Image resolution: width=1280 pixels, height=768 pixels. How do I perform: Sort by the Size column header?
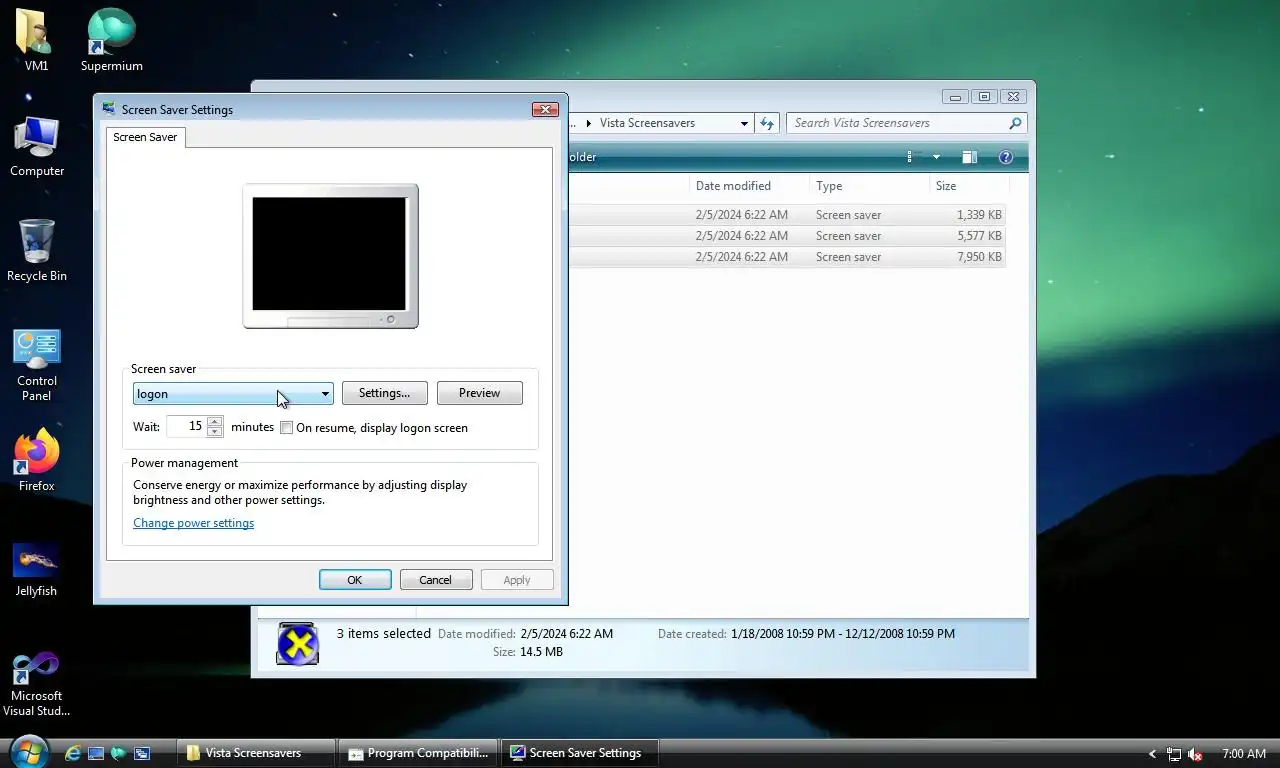point(968,186)
